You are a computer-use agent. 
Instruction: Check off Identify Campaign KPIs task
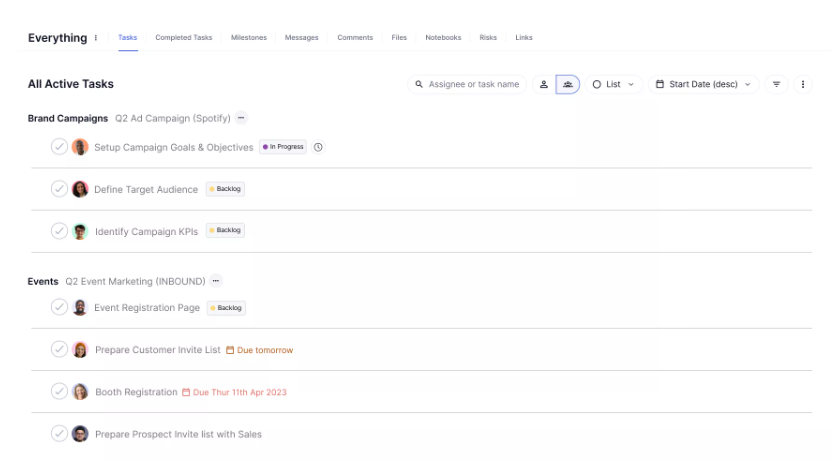click(x=59, y=231)
